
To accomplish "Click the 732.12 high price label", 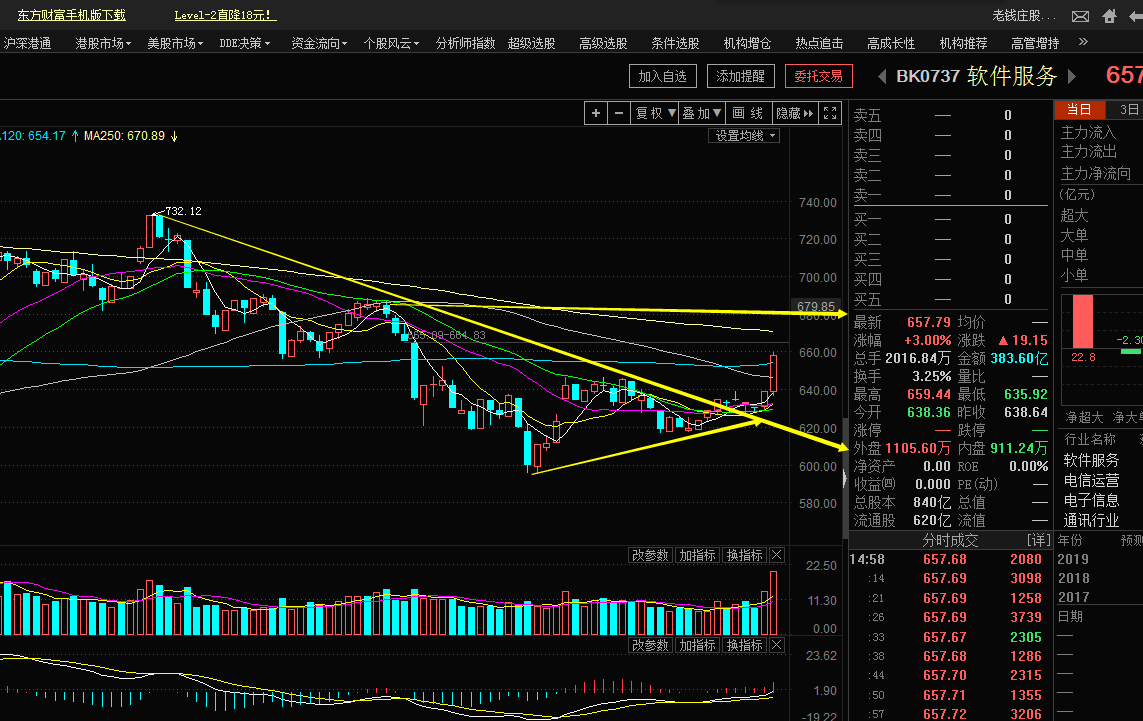I will click(183, 211).
